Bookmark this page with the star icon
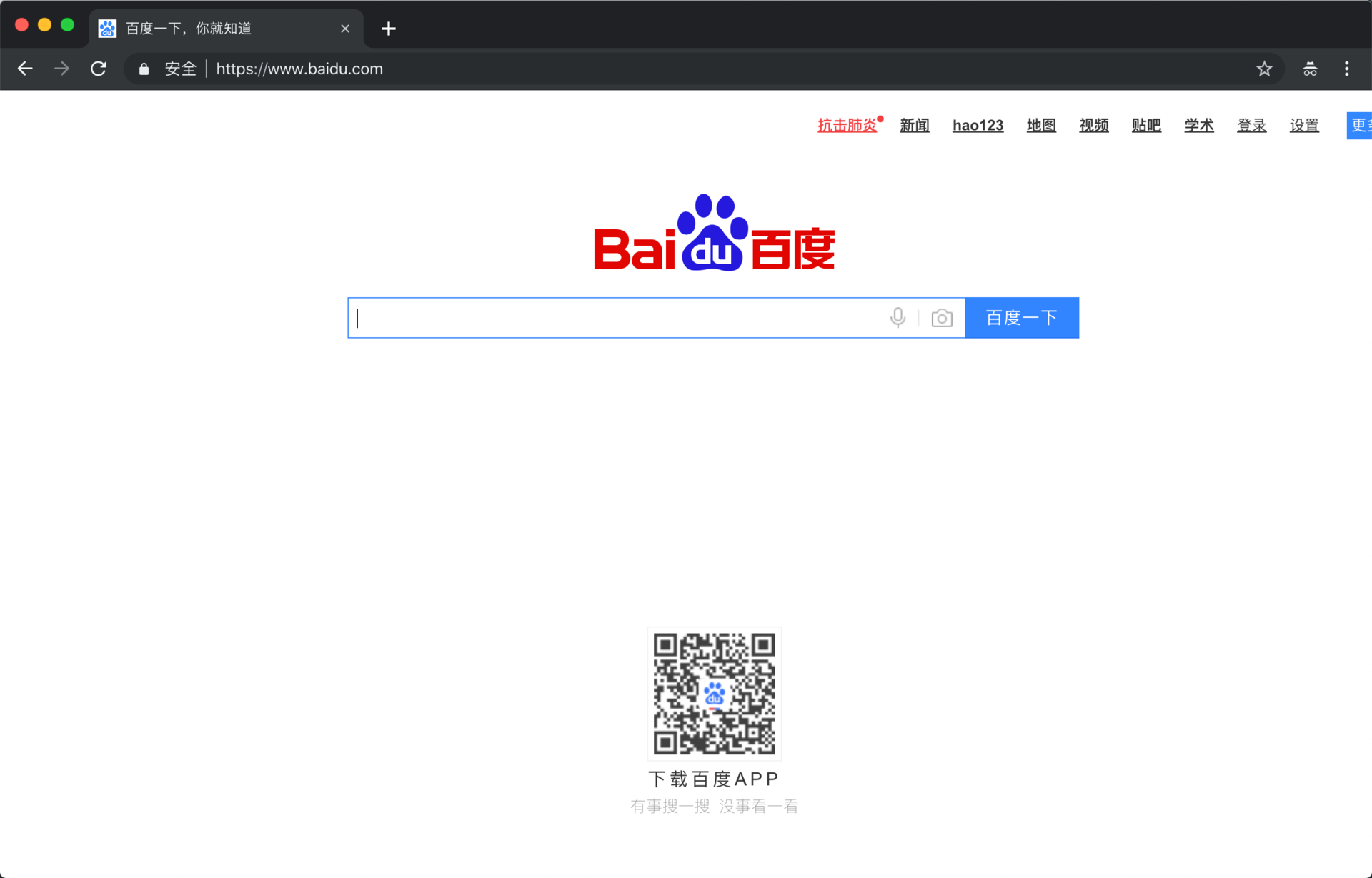Viewport: 1372px width, 878px height. (x=1264, y=69)
